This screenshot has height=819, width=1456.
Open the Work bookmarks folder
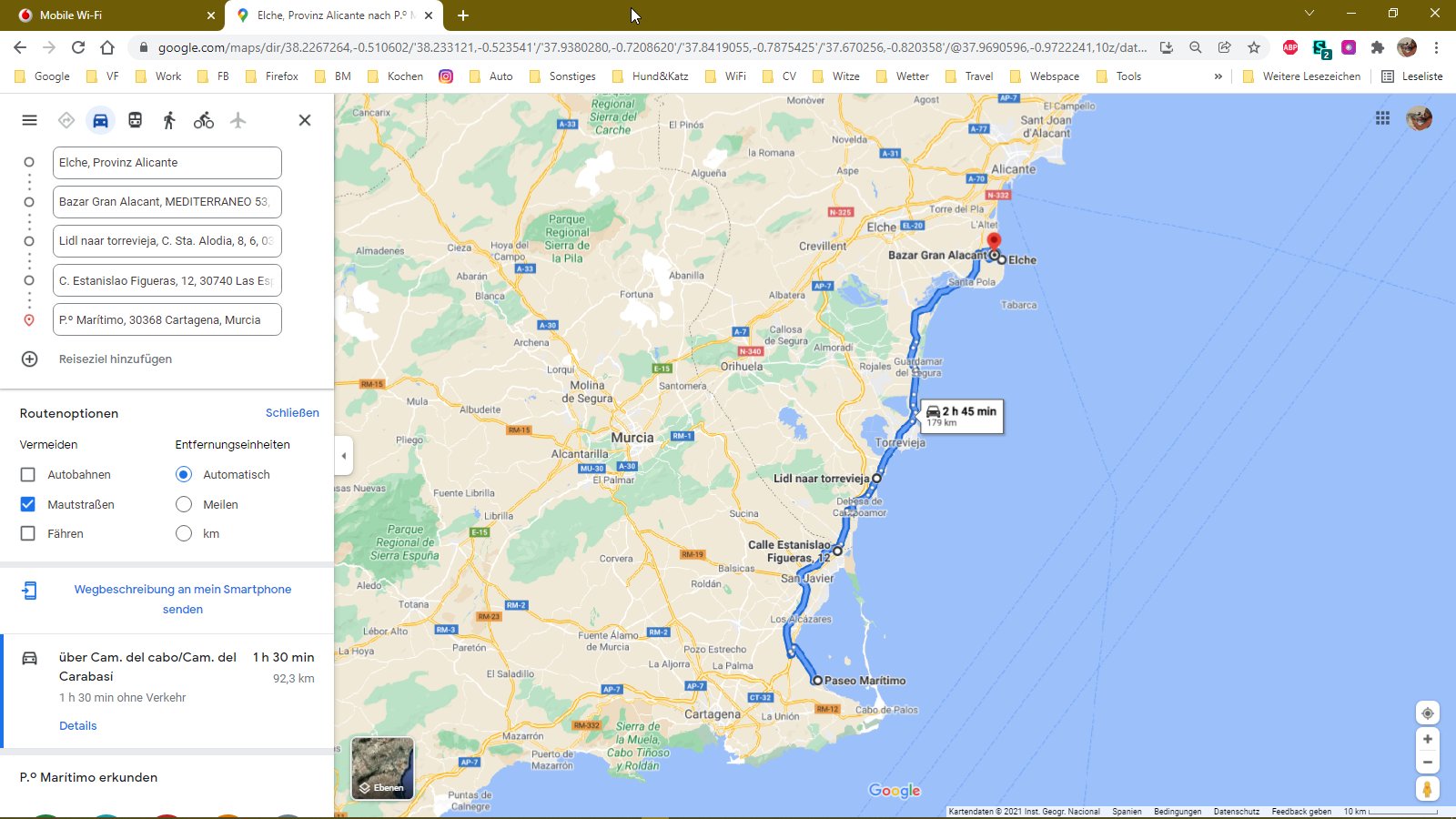158,76
